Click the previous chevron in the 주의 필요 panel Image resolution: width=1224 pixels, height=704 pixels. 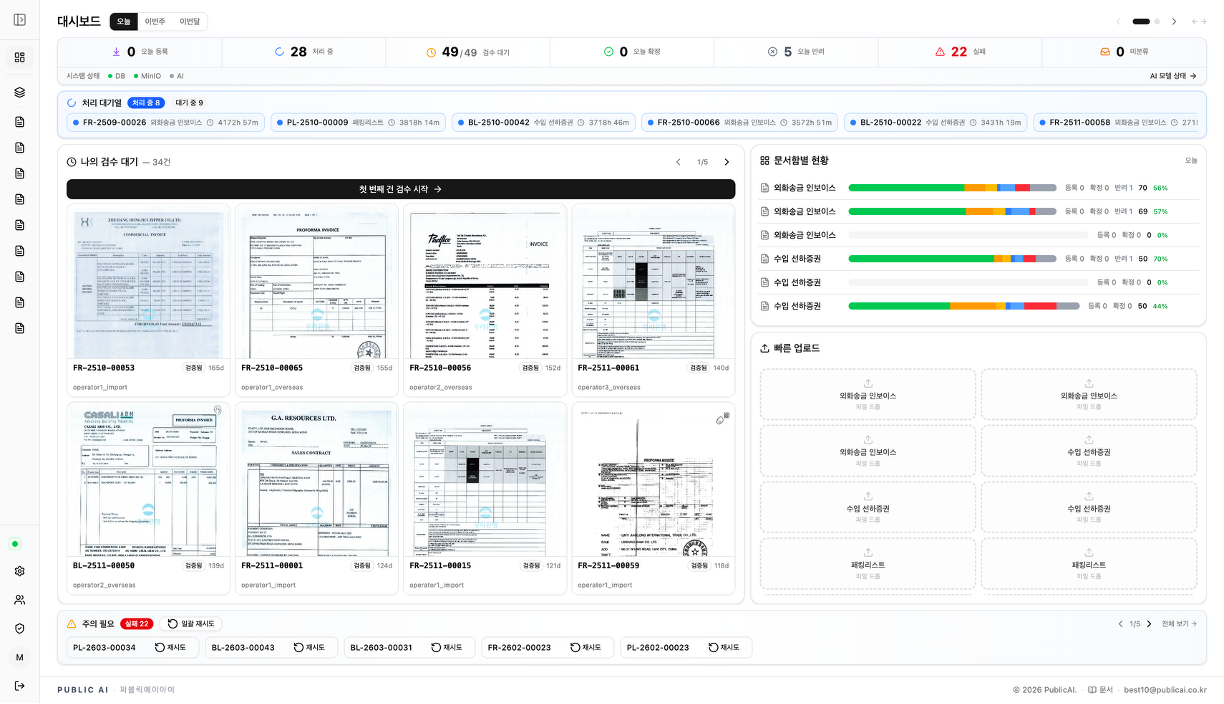(1120, 623)
